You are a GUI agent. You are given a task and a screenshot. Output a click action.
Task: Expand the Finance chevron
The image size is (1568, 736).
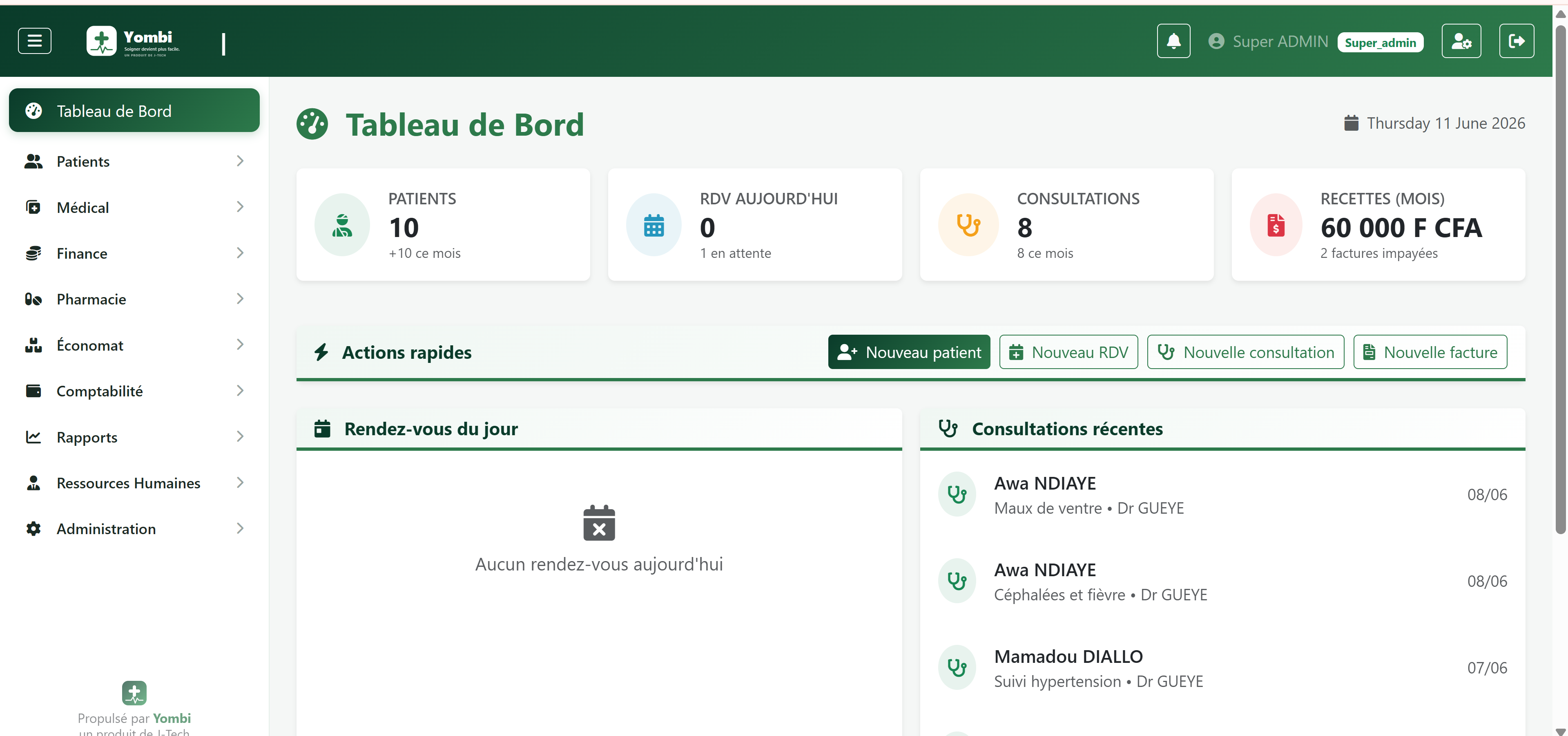click(240, 253)
